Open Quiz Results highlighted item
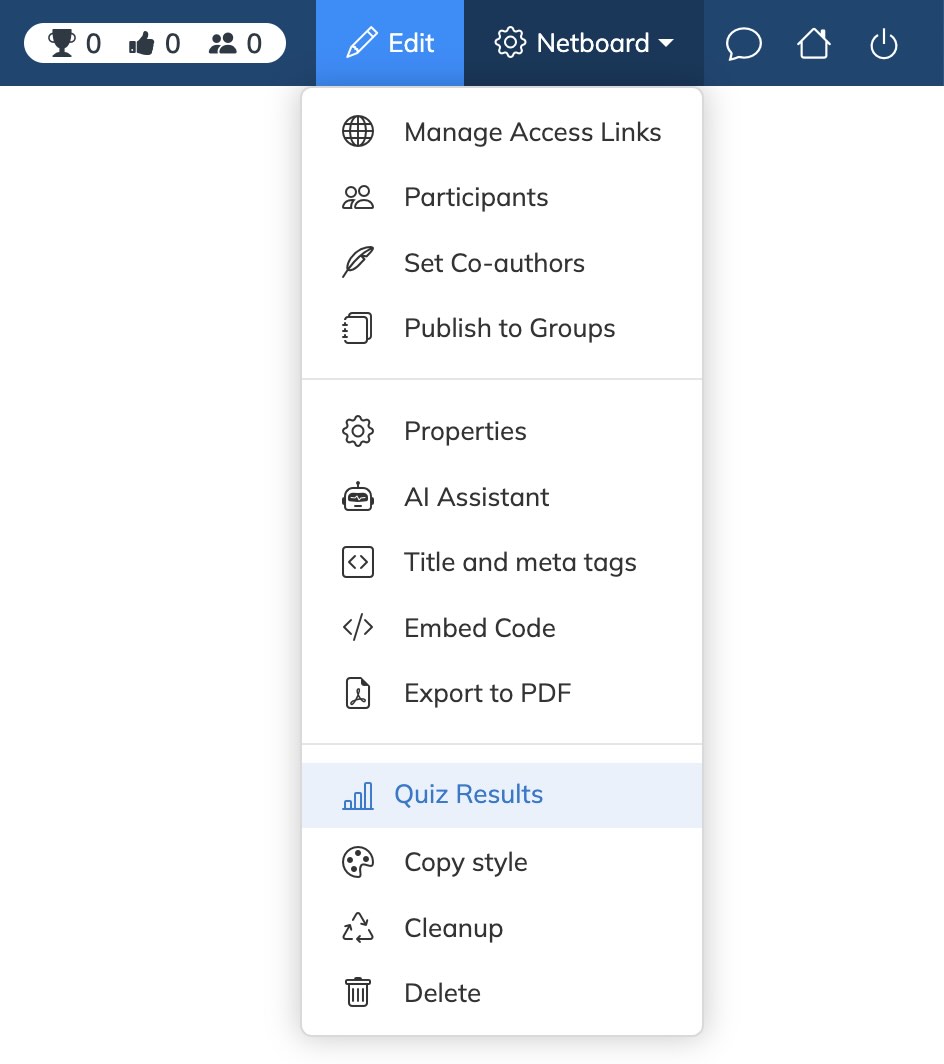944x1064 pixels. click(502, 795)
